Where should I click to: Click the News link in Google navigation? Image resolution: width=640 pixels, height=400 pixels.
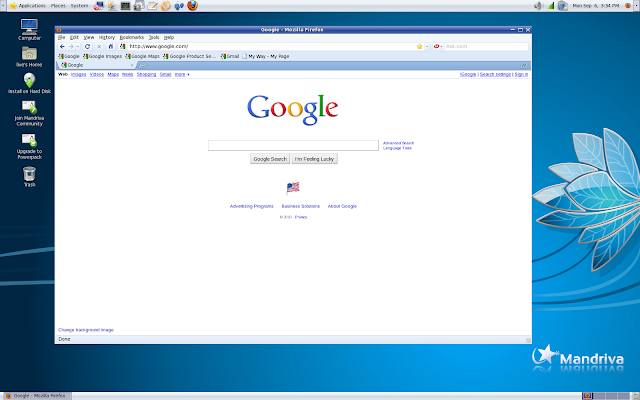click(x=127, y=74)
